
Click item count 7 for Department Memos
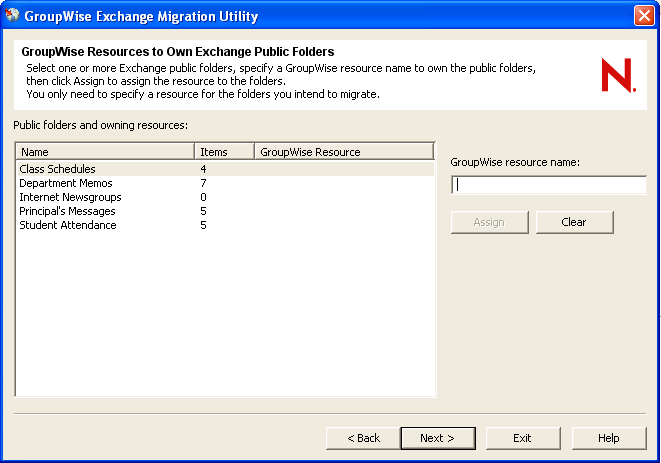pyautogui.click(x=203, y=183)
